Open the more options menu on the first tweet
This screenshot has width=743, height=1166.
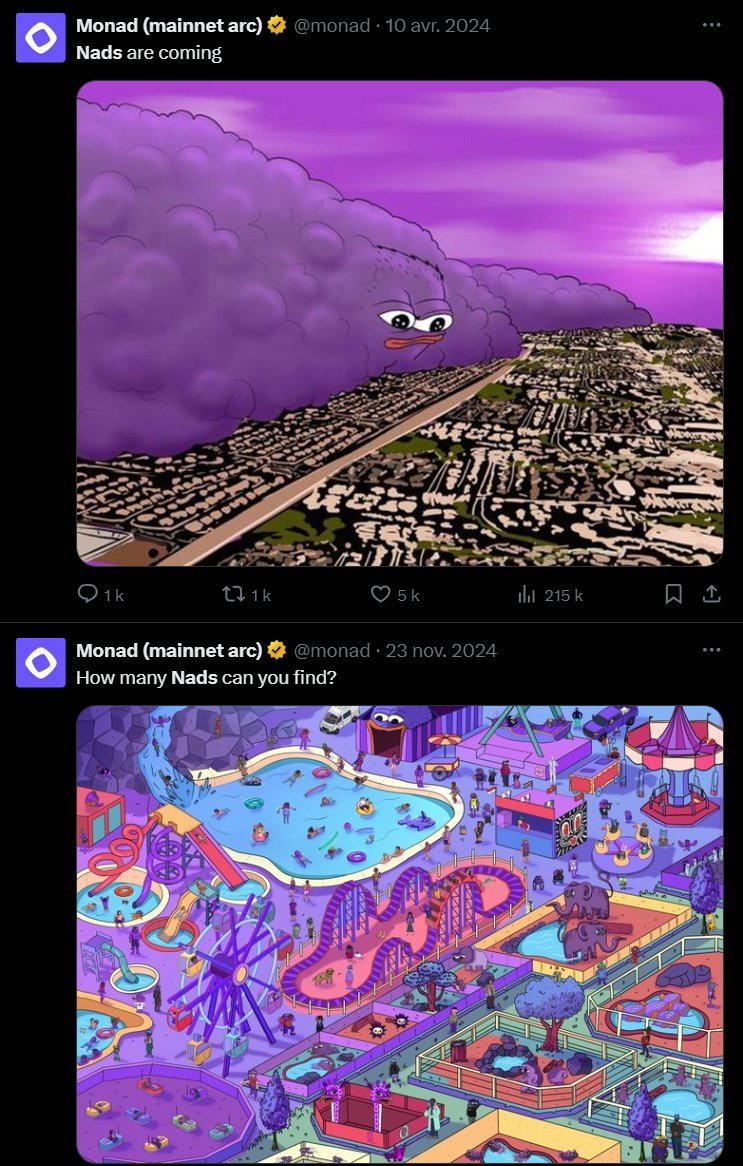(x=711, y=25)
